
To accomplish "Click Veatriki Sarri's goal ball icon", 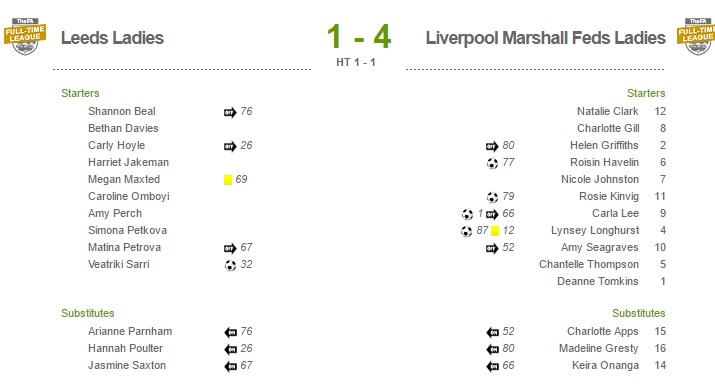I will pyautogui.click(x=230, y=265).
